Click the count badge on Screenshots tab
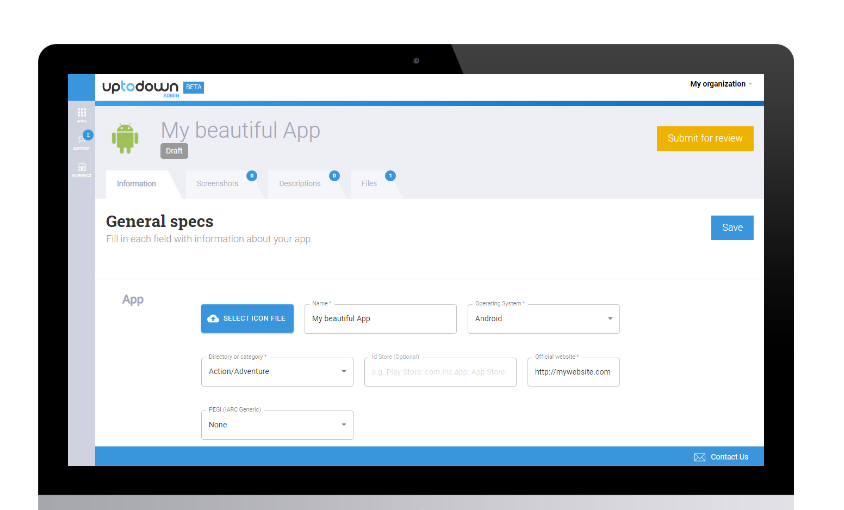 tap(251, 176)
